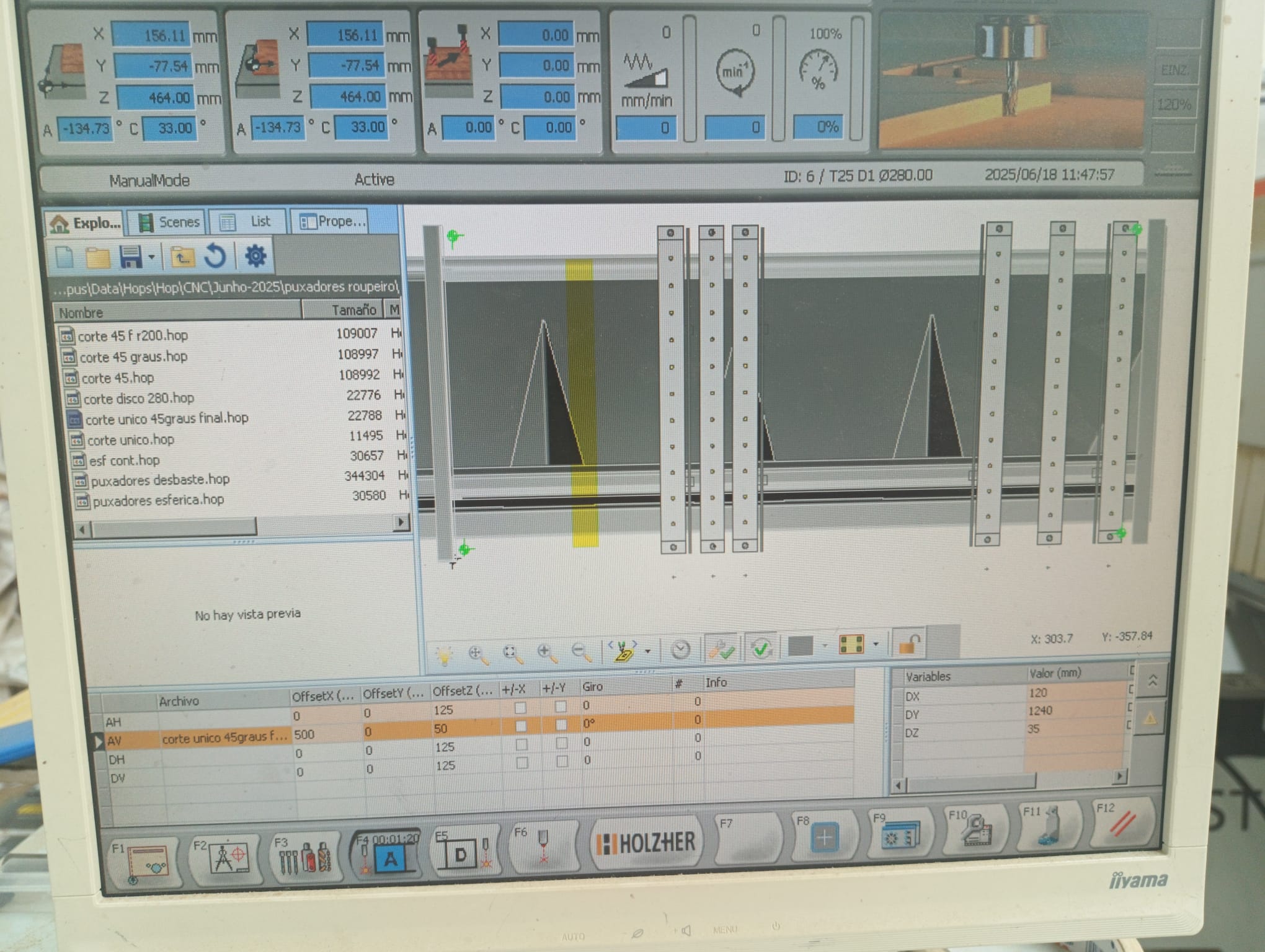Sort by the Nombre column header
Image resolution: width=1265 pixels, height=952 pixels.
coord(177,312)
